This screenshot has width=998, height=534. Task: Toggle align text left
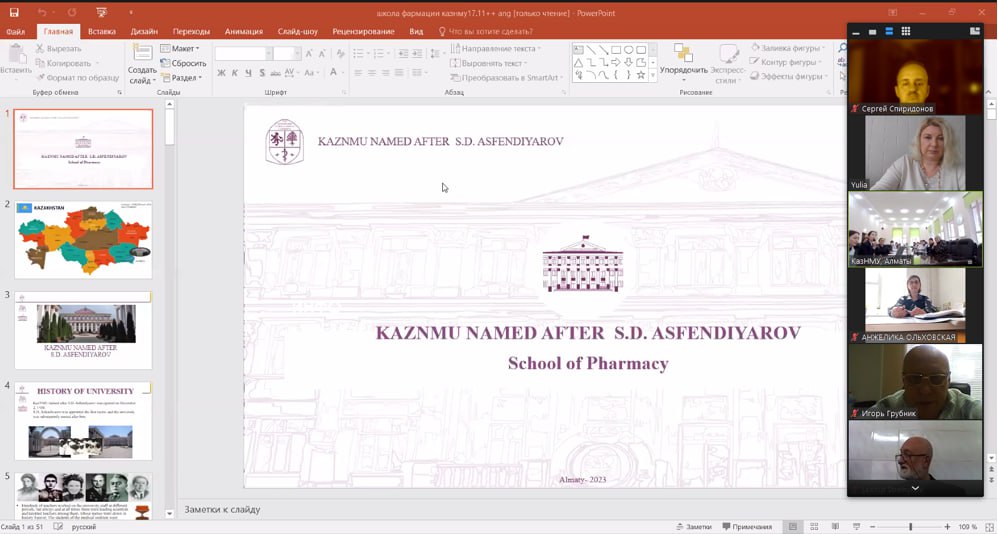358,73
